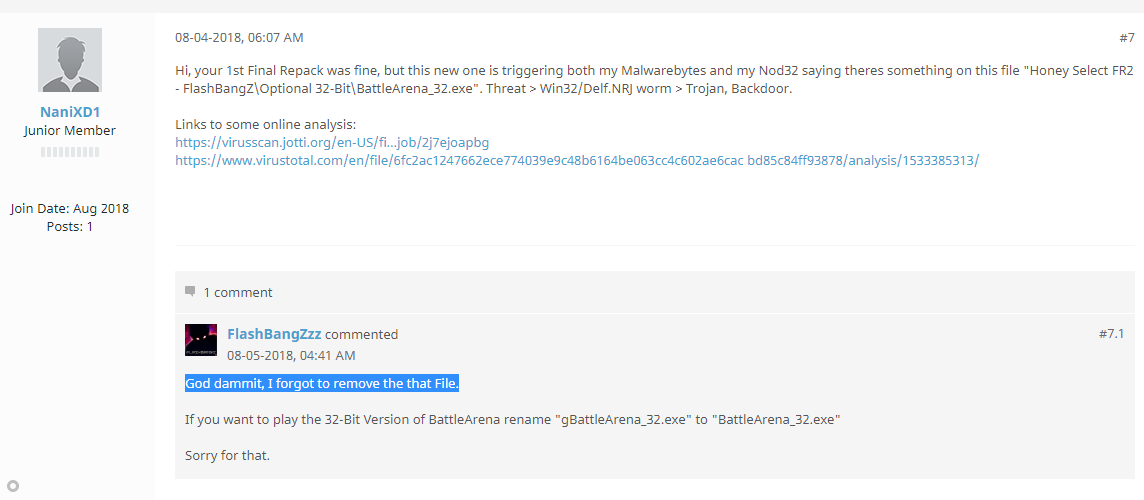Click the speech bubble comment icon

point(190,291)
